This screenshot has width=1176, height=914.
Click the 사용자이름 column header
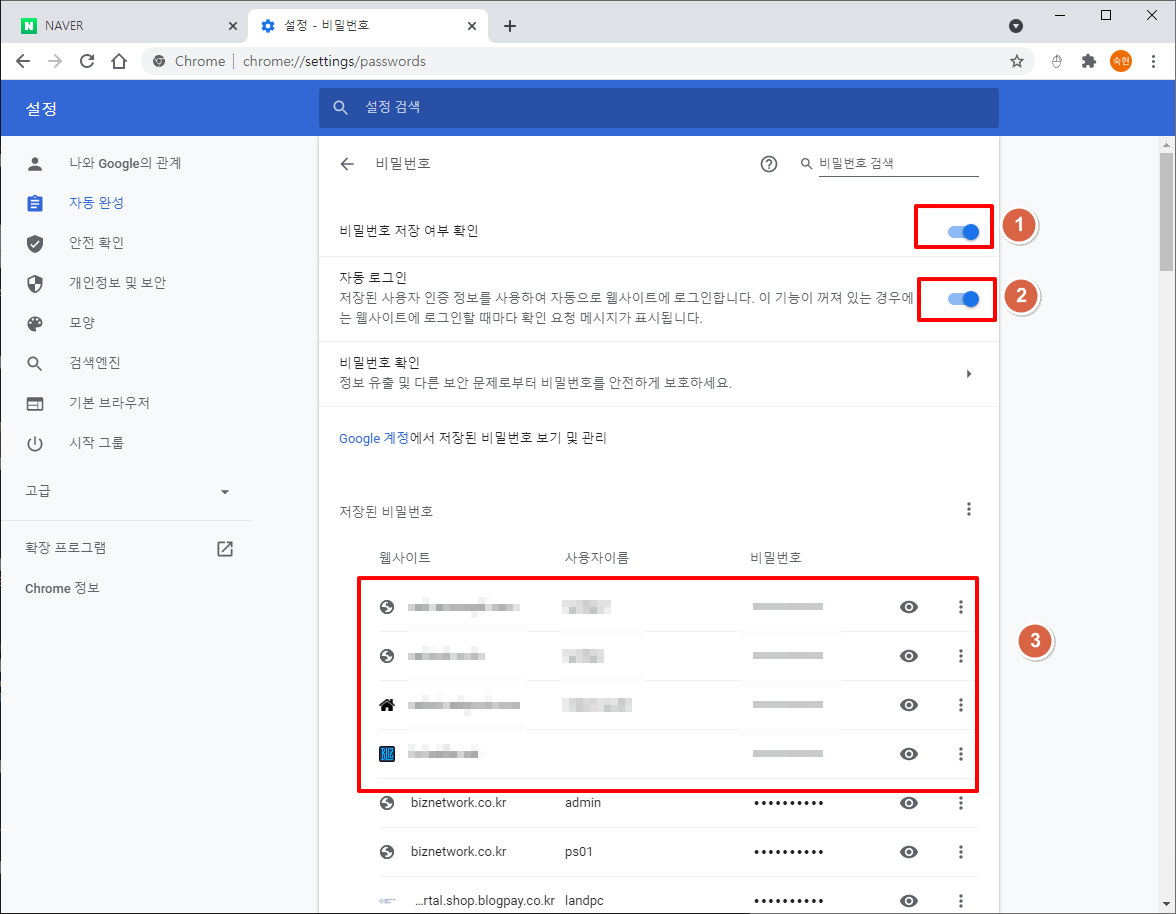[x=596, y=558]
